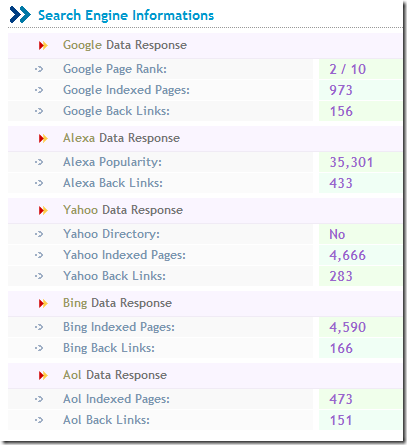
Task: Click the blue double-chevron icon beside Search Engine Informations
Action: [x=20, y=15]
